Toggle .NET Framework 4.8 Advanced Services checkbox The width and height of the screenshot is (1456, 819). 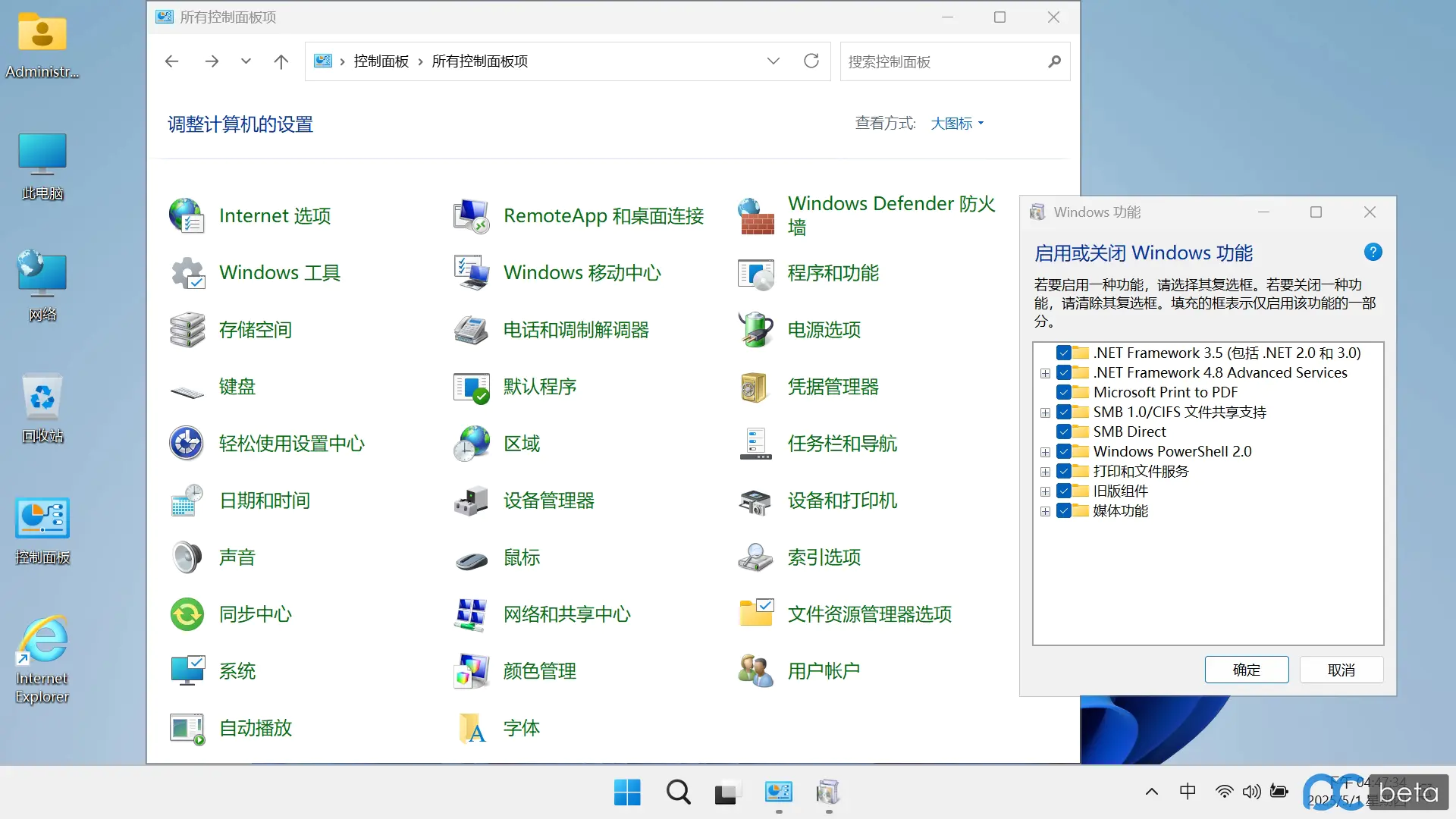coord(1063,372)
